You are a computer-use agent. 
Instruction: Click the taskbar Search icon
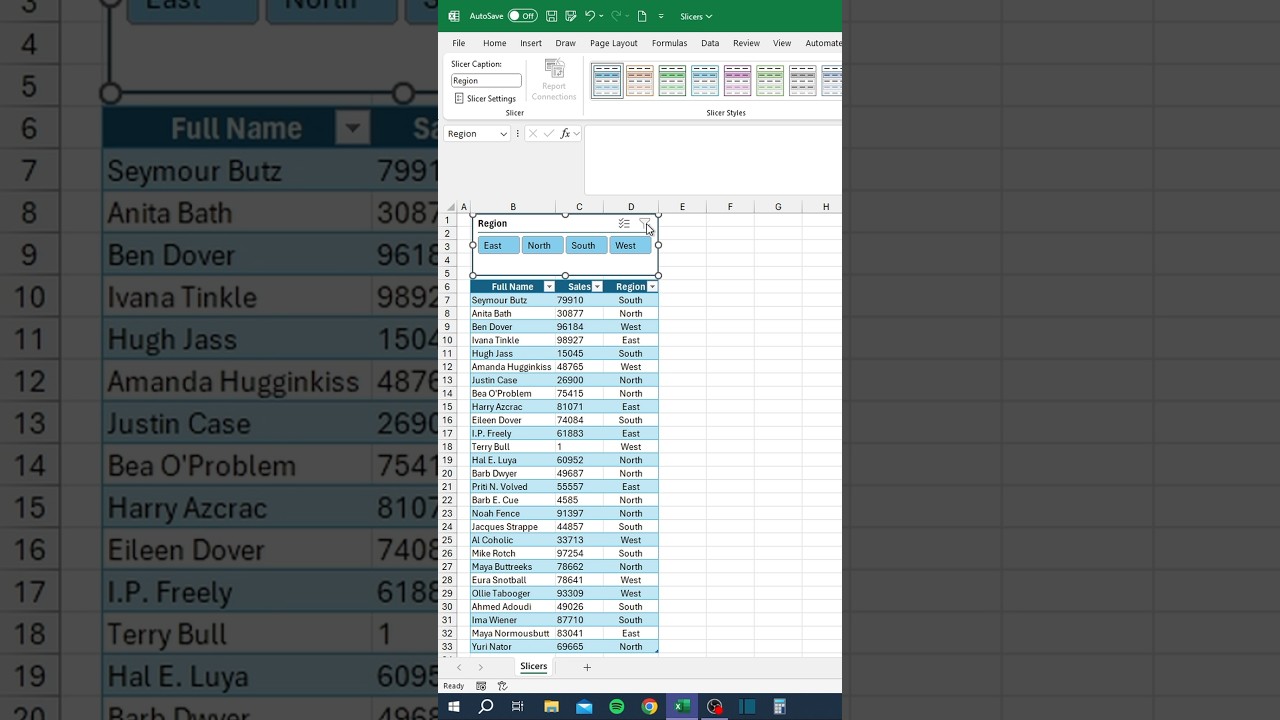(486, 707)
